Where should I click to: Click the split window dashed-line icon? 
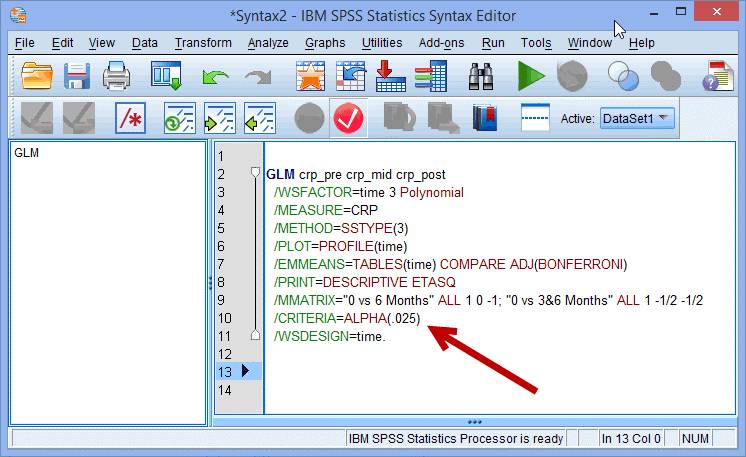[x=535, y=117]
